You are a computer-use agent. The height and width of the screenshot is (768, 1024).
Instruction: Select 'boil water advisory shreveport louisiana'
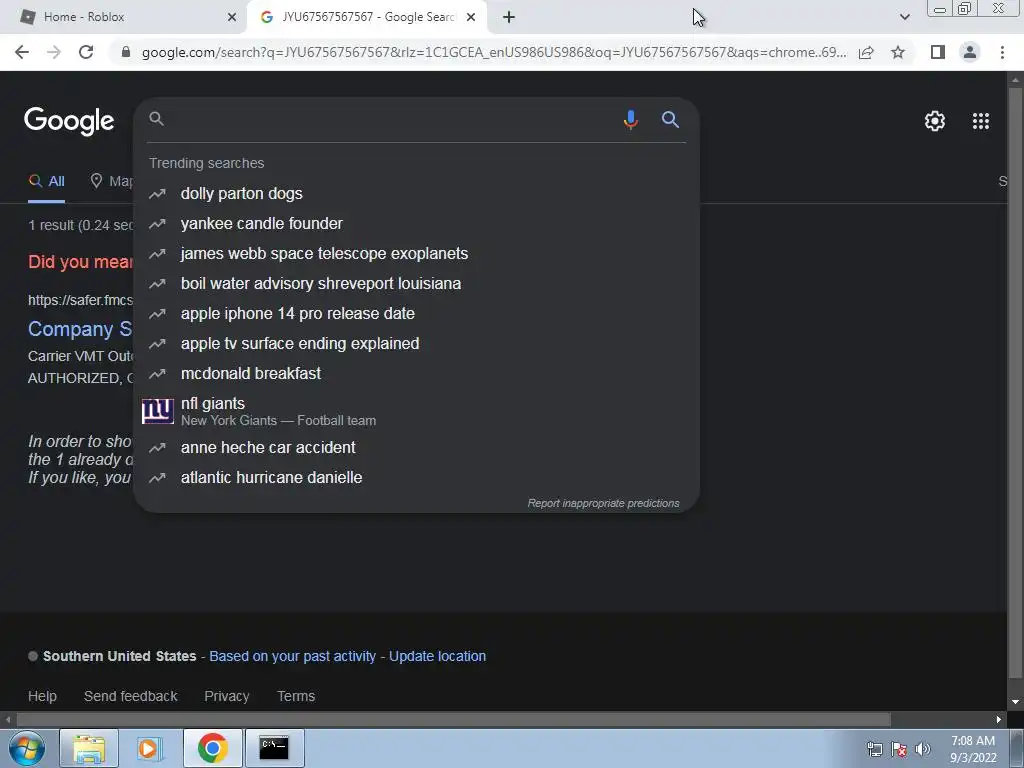pos(417,283)
